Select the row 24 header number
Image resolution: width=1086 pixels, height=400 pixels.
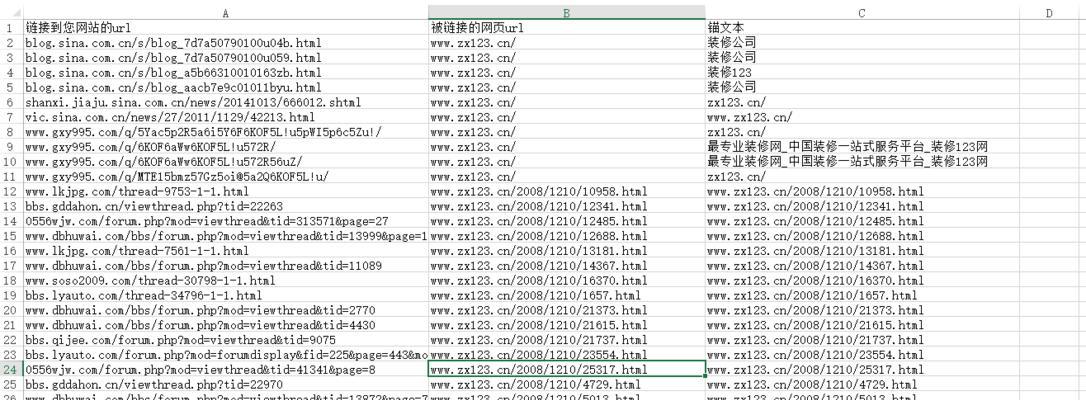(x=10, y=370)
